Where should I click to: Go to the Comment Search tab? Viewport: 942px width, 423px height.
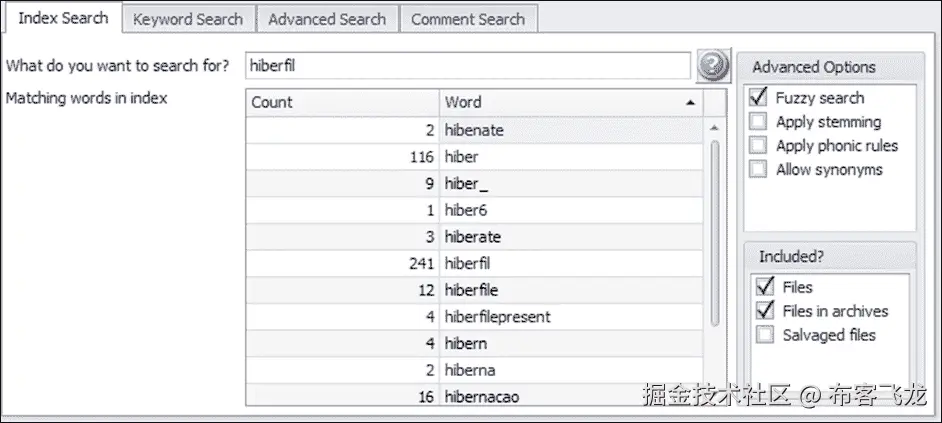point(467,19)
